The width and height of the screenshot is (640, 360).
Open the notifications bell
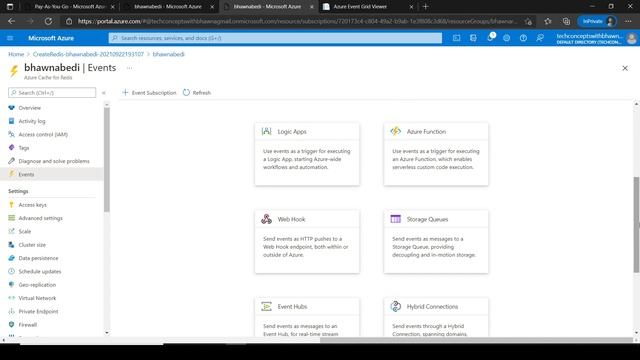(490, 38)
